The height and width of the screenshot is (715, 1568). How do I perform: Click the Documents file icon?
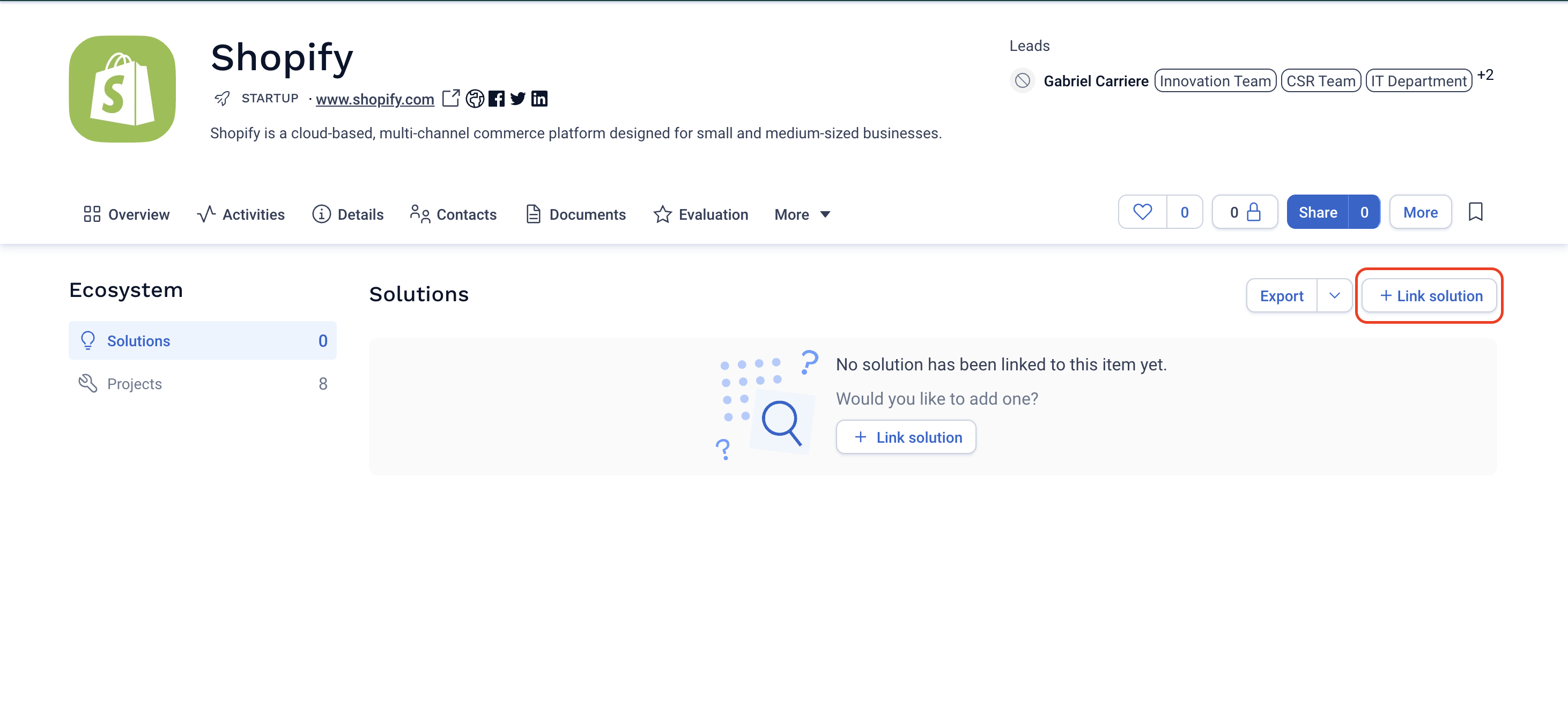coord(533,214)
